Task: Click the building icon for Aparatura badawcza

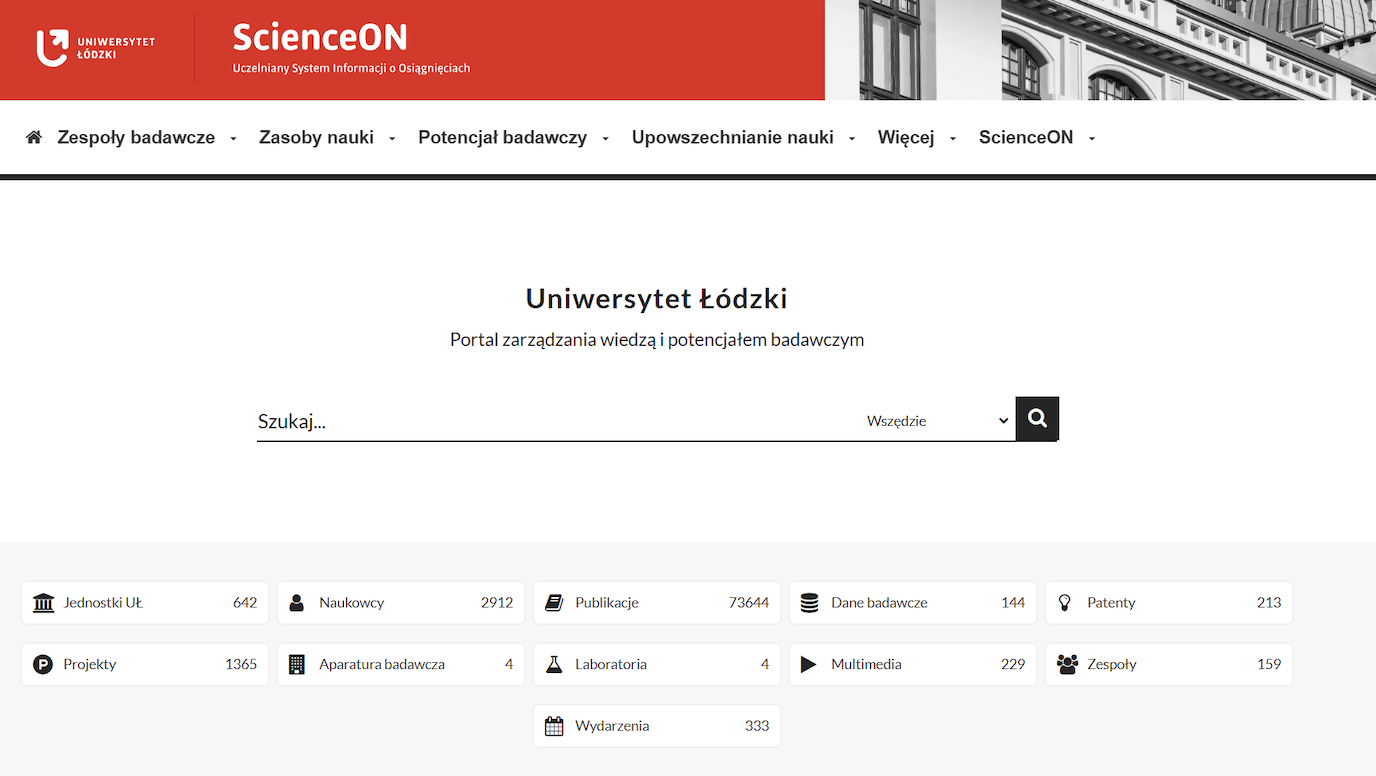Action: tap(297, 664)
